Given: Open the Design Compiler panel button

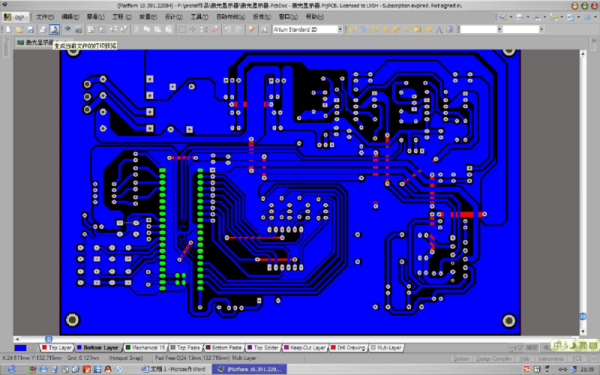Looking at the screenshot, I should tap(494, 359).
